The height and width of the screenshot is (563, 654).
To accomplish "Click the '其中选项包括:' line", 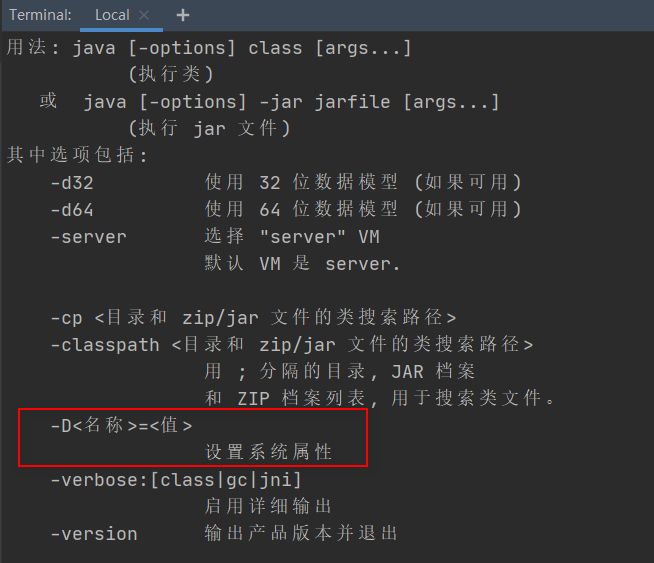I will (x=77, y=155).
